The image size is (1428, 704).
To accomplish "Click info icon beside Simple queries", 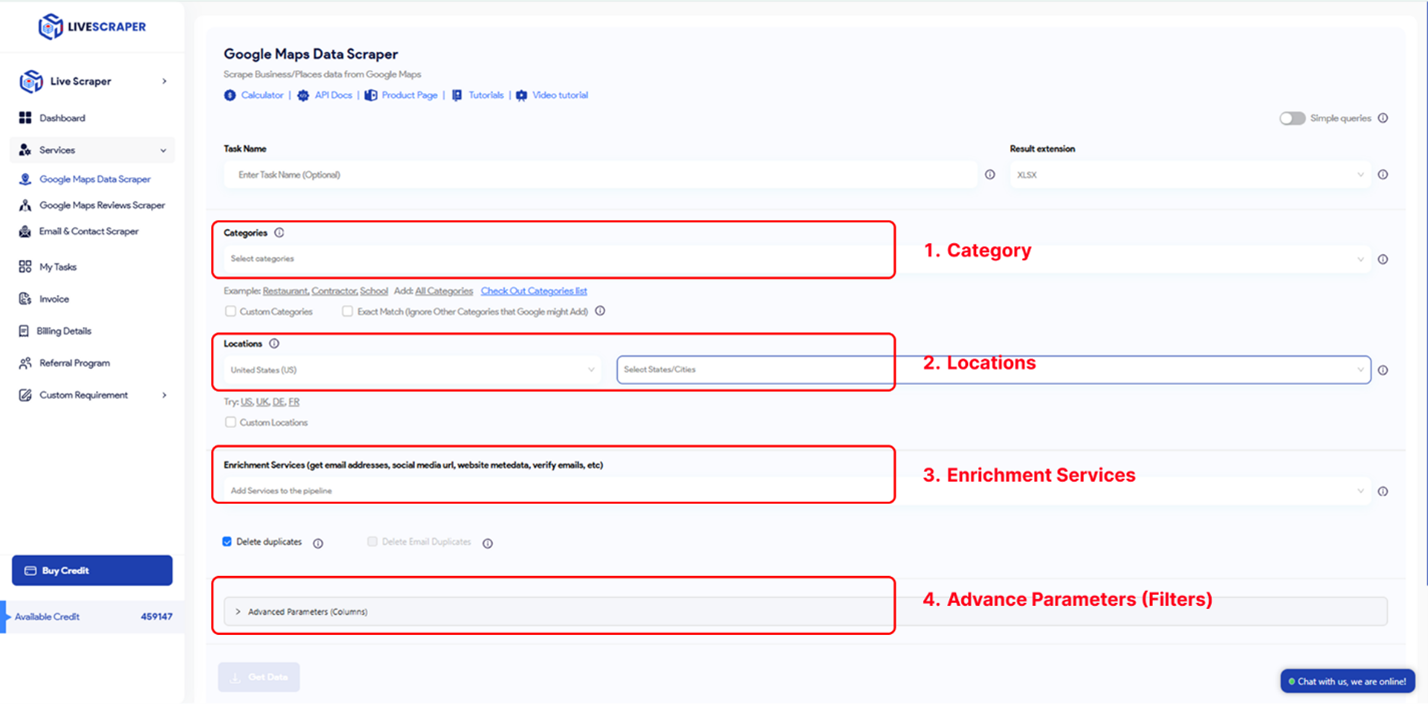I will pos(1383,118).
